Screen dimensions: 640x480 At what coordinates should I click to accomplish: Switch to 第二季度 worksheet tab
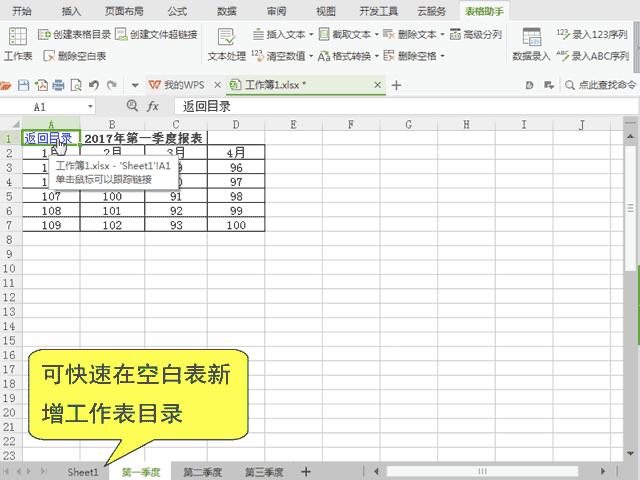tap(202, 472)
